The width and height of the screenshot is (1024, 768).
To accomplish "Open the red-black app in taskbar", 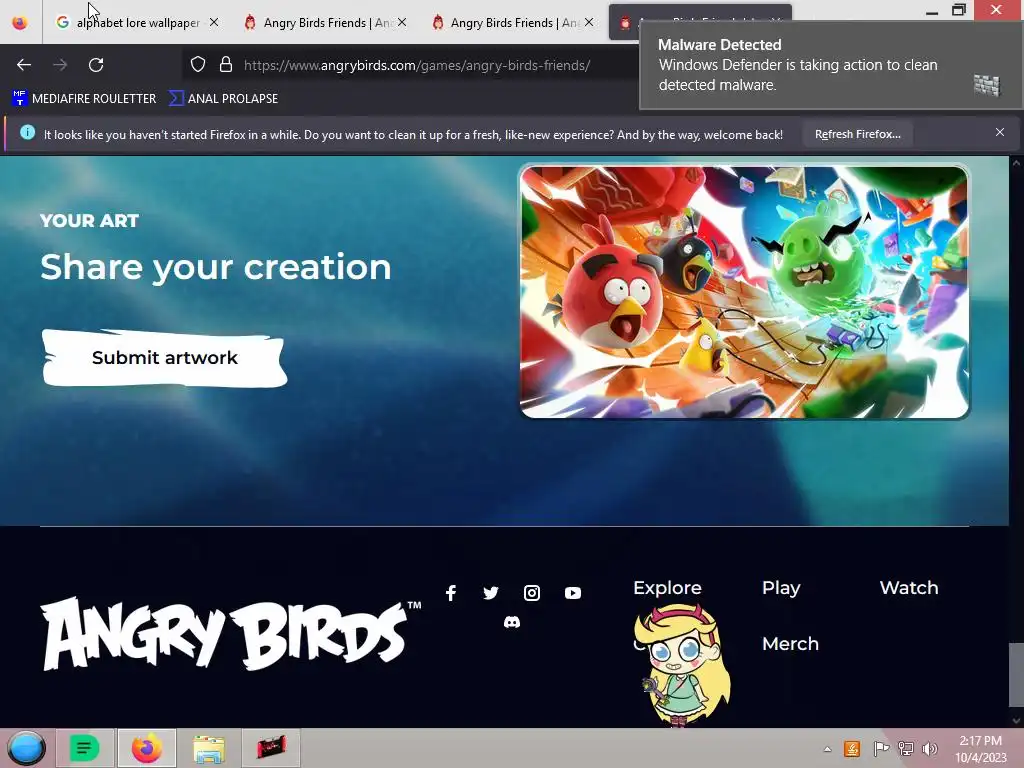I will 271,748.
